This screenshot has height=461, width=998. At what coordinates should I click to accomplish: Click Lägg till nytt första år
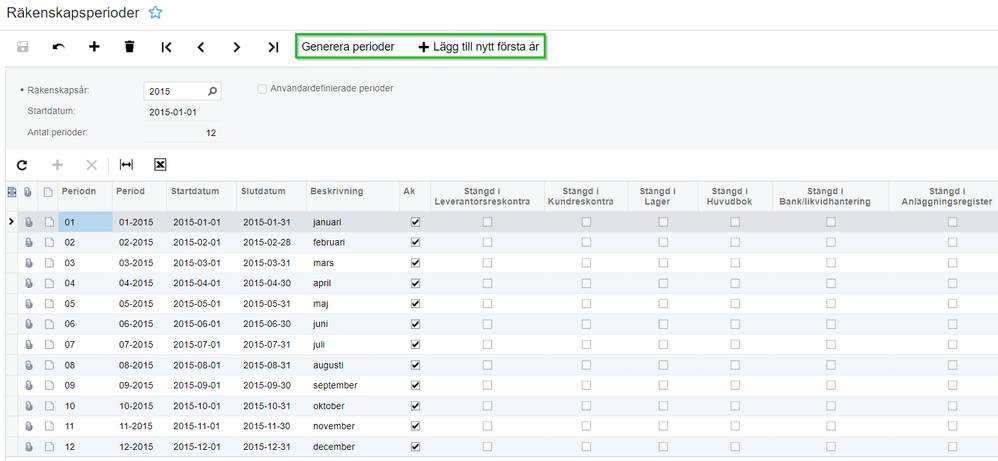tap(479, 46)
